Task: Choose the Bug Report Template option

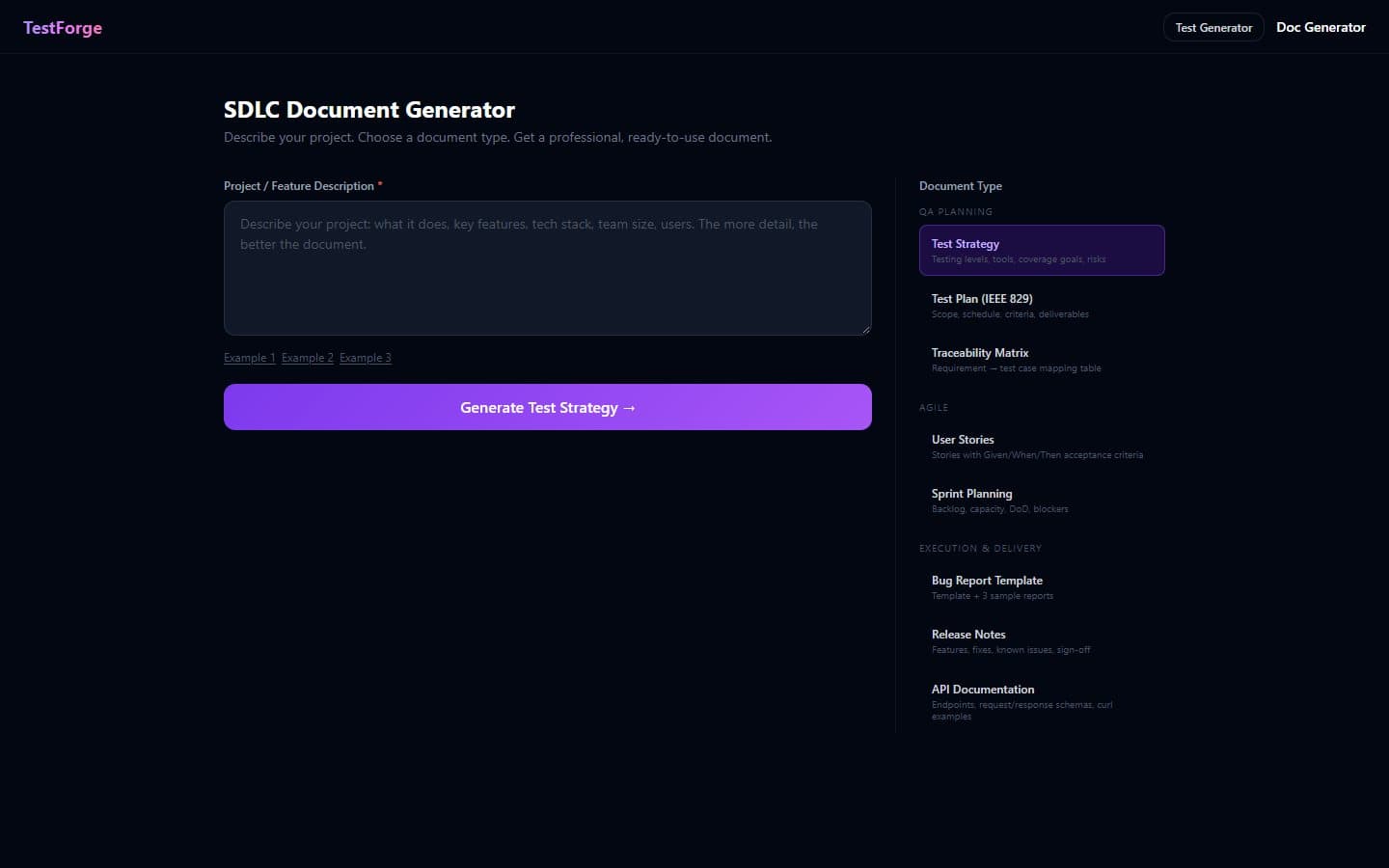Action: click(x=1042, y=587)
